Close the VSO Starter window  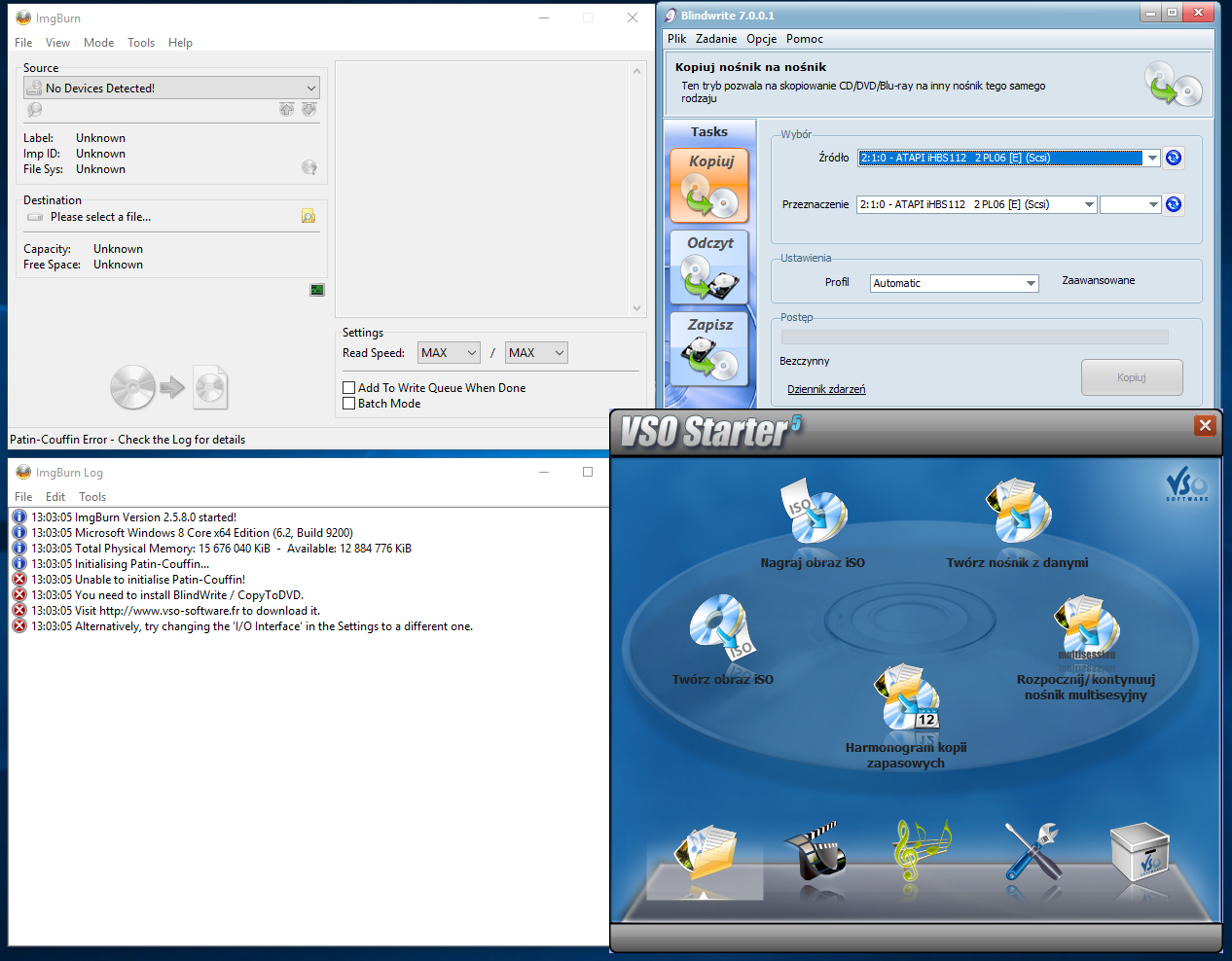click(1205, 425)
